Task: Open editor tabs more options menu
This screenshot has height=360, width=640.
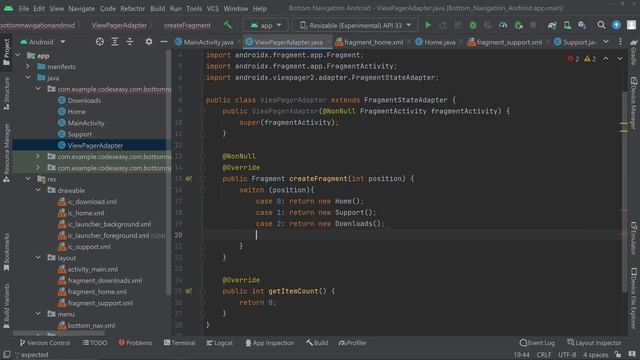Action: point(620,42)
